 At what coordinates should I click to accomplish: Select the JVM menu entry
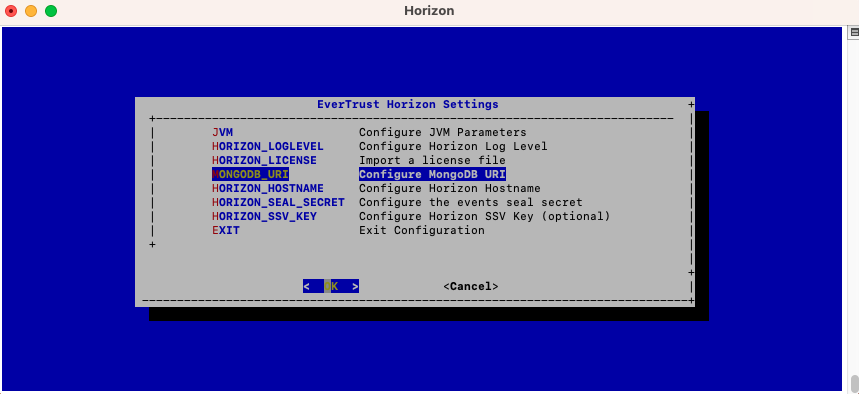pos(222,132)
